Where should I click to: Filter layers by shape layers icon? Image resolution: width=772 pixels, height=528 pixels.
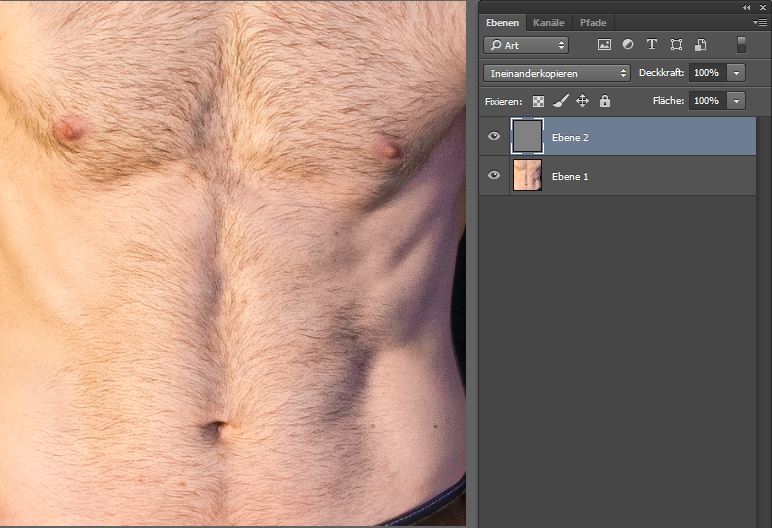tap(676, 45)
